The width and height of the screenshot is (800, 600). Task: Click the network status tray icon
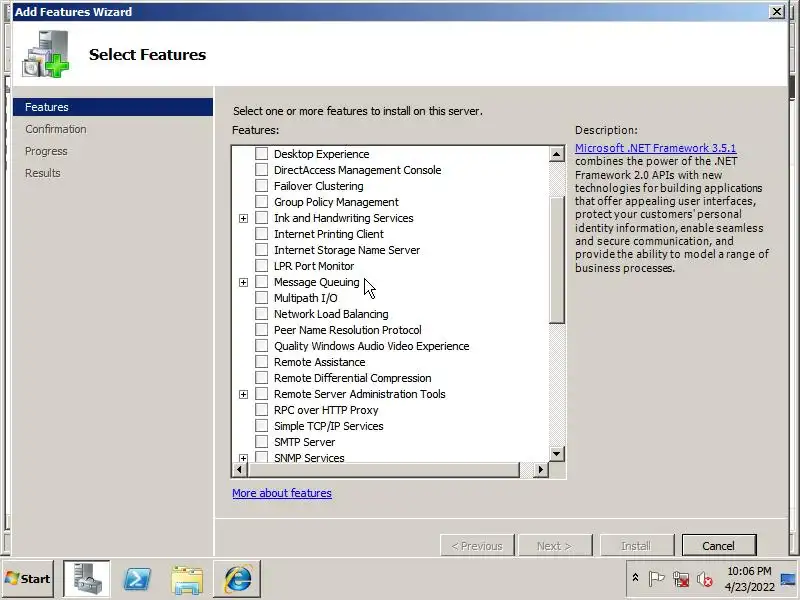click(681, 579)
